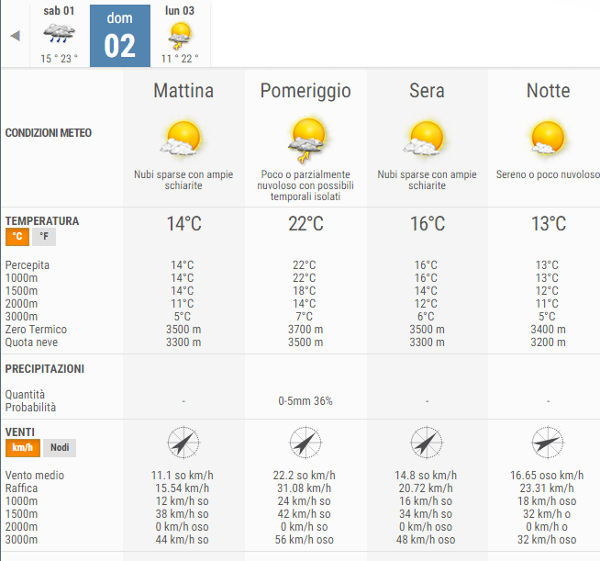This screenshot has width=600, height=561.
Task: Select Saturday 01 forecast tab
Action: point(59,36)
